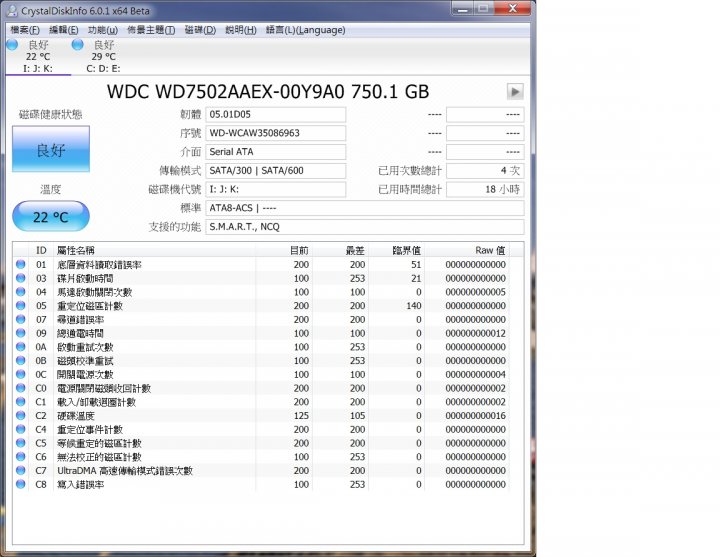
Task: Click the 22 °C temperature button
Action: [51, 216]
